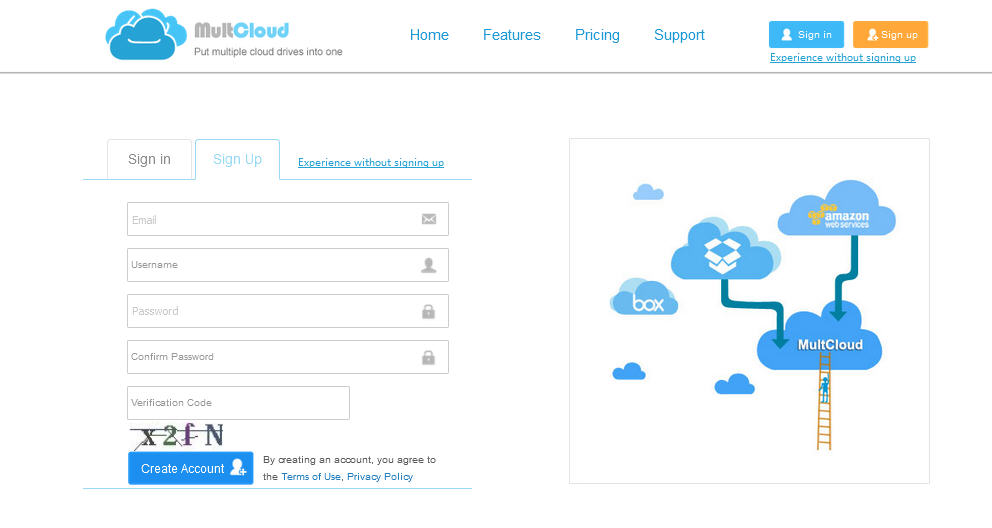
Task: Open header Experience without signing up link
Action: (843, 58)
